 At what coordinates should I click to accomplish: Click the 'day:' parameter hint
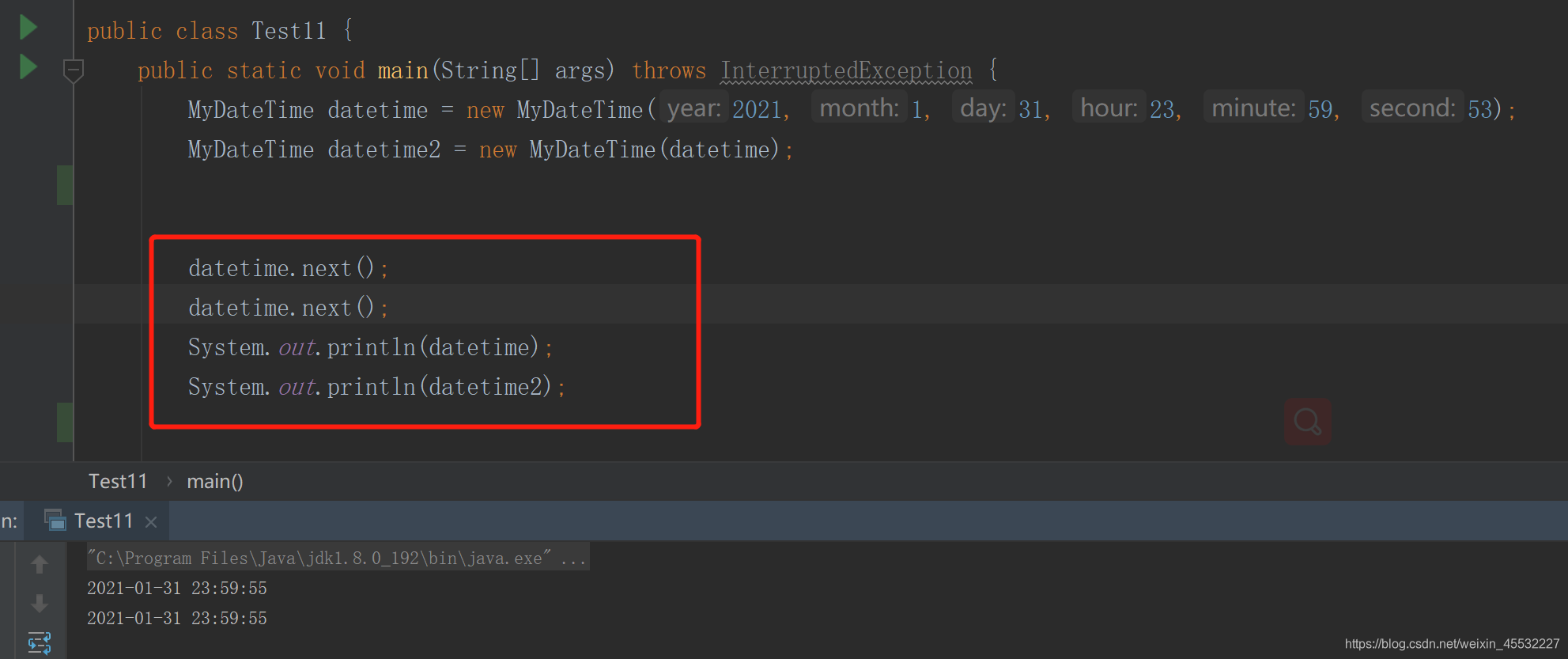983,108
